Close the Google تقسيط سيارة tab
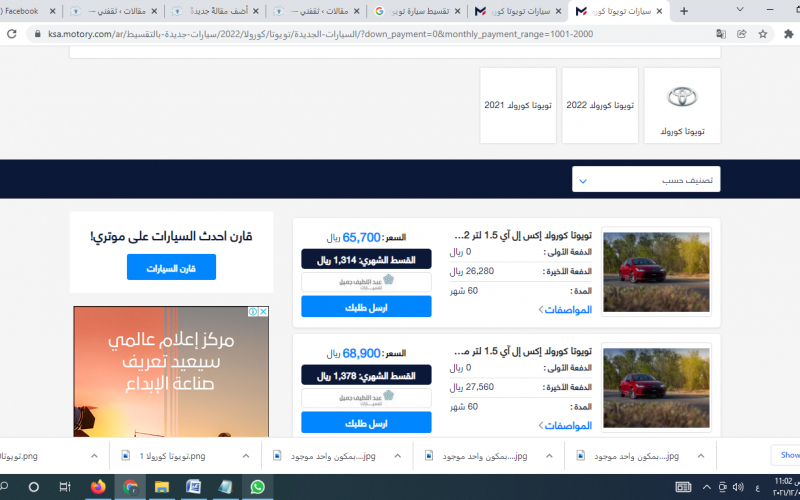This screenshot has height=500, width=800. (x=457, y=11)
